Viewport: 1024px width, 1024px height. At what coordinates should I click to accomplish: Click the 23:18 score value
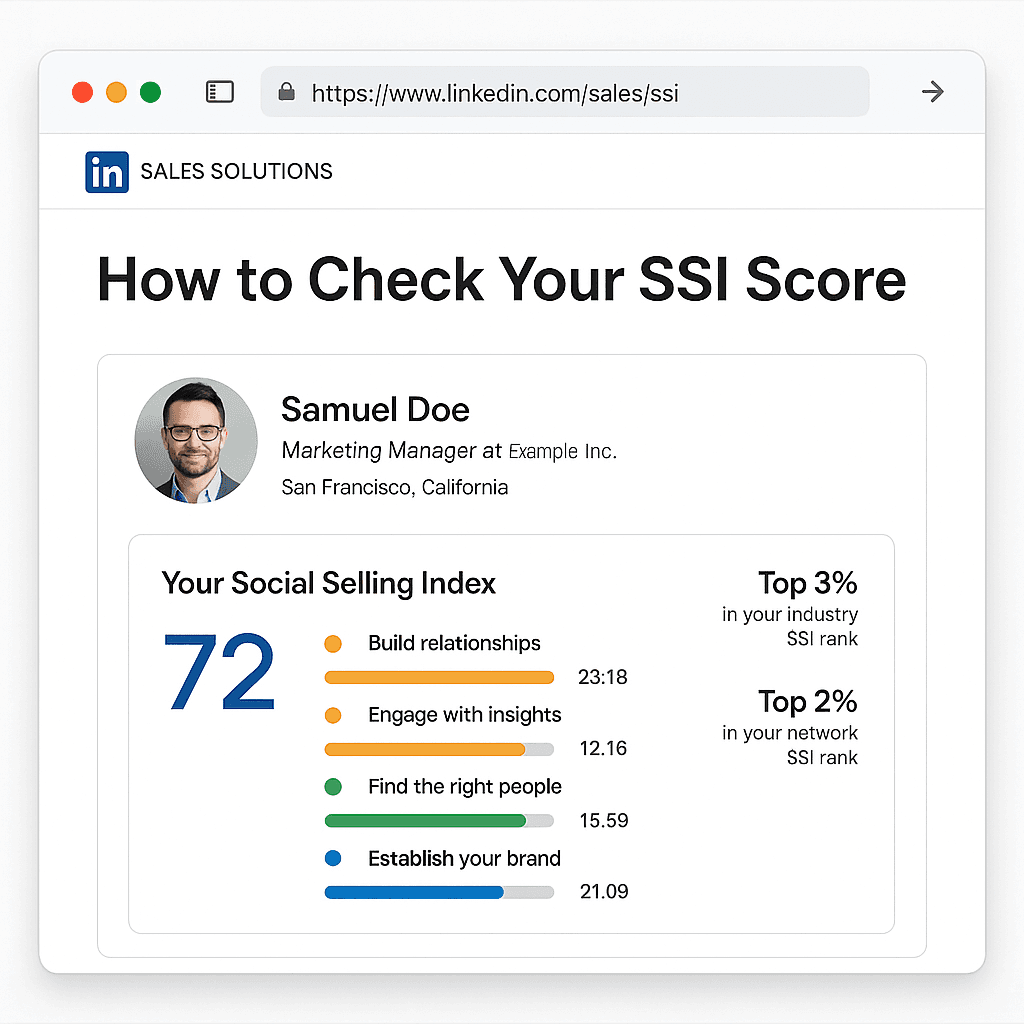[603, 677]
